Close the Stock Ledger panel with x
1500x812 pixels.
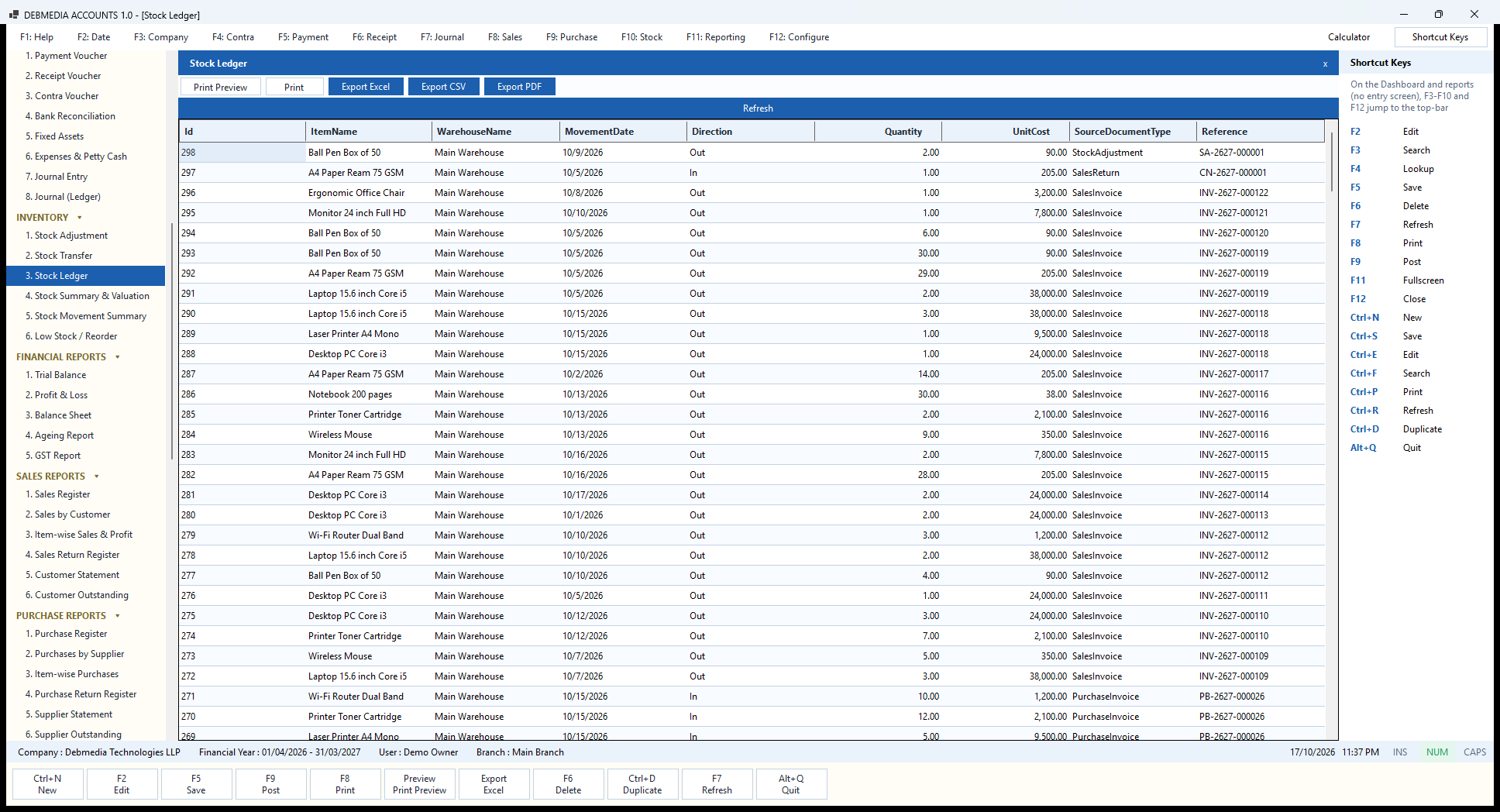point(1325,64)
